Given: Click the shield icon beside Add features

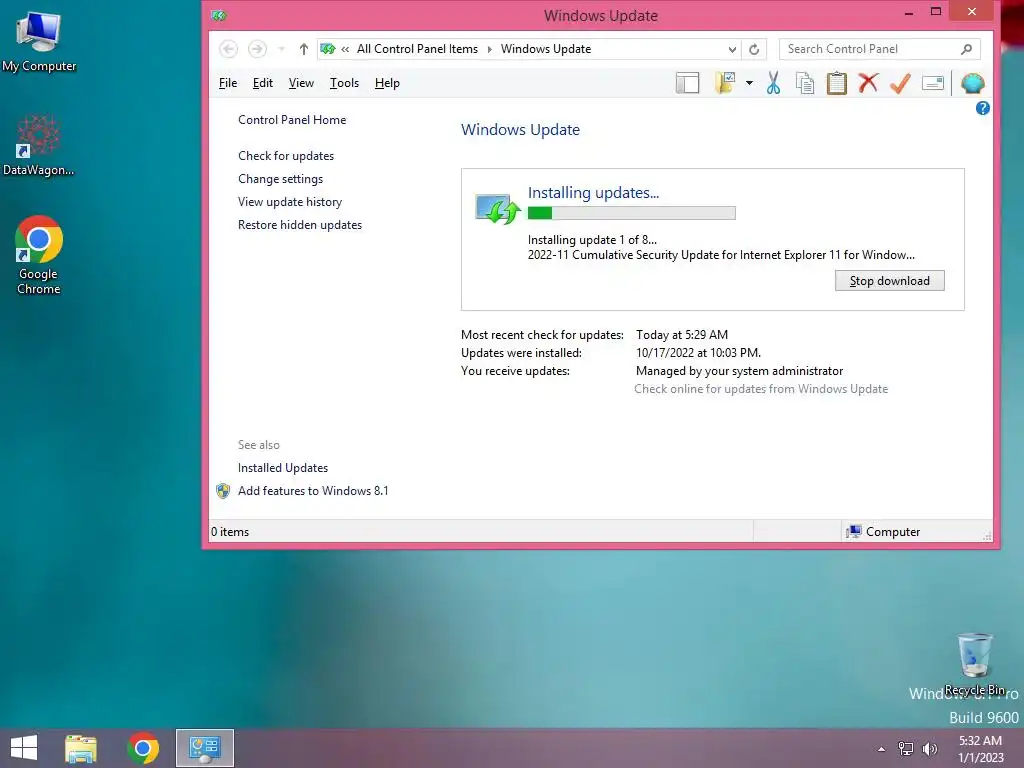Looking at the screenshot, I should coord(223,490).
